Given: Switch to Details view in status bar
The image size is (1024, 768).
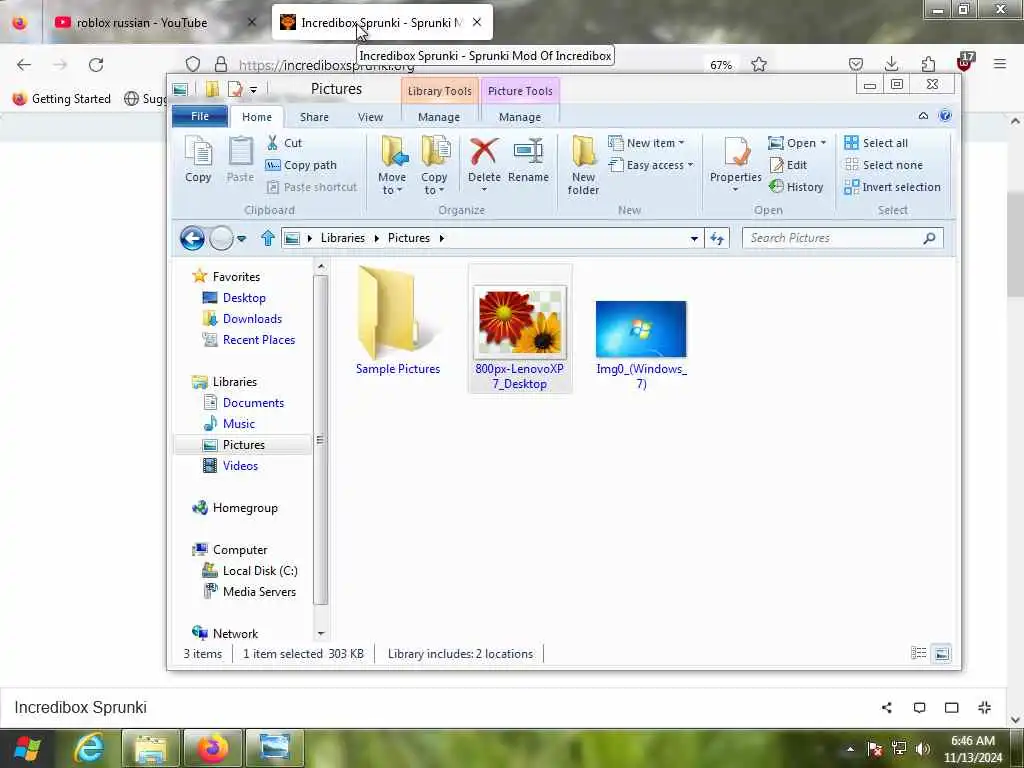Looking at the screenshot, I should (919, 653).
